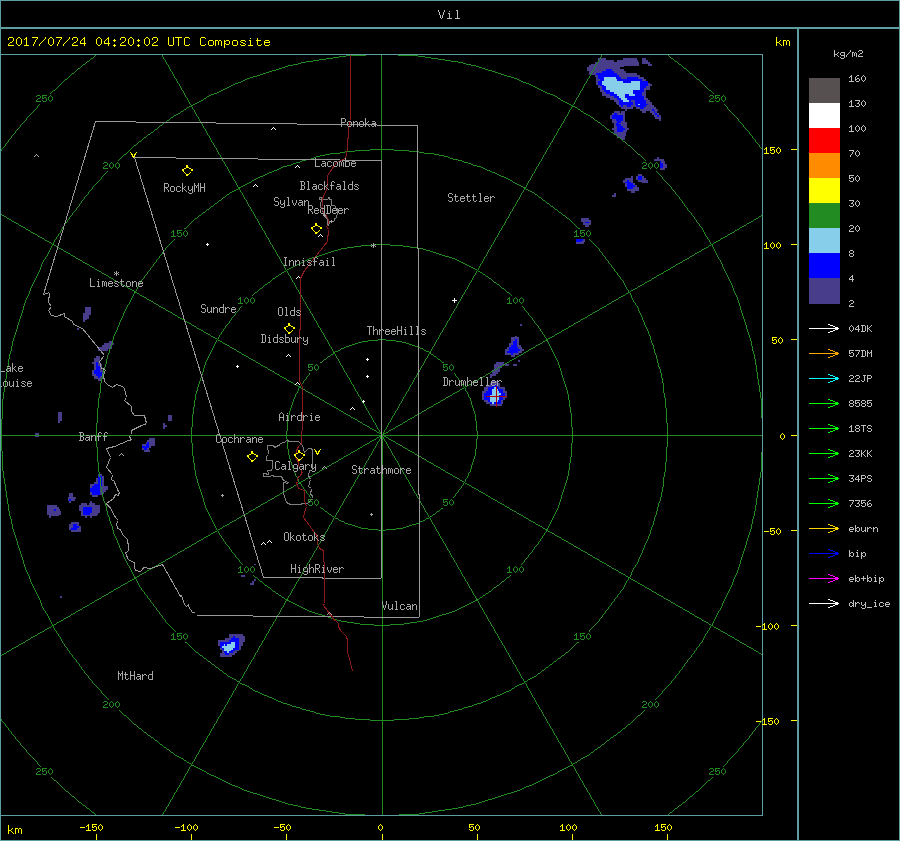Click the storm cell north of MtHard
This screenshot has width=900, height=841.
click(x=231, y=645)
